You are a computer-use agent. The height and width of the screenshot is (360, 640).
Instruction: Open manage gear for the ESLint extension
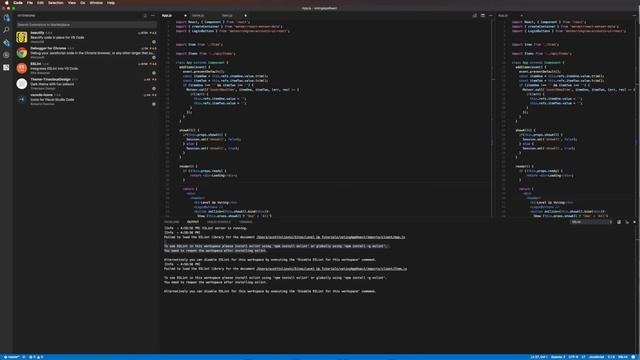click(154, 73)
